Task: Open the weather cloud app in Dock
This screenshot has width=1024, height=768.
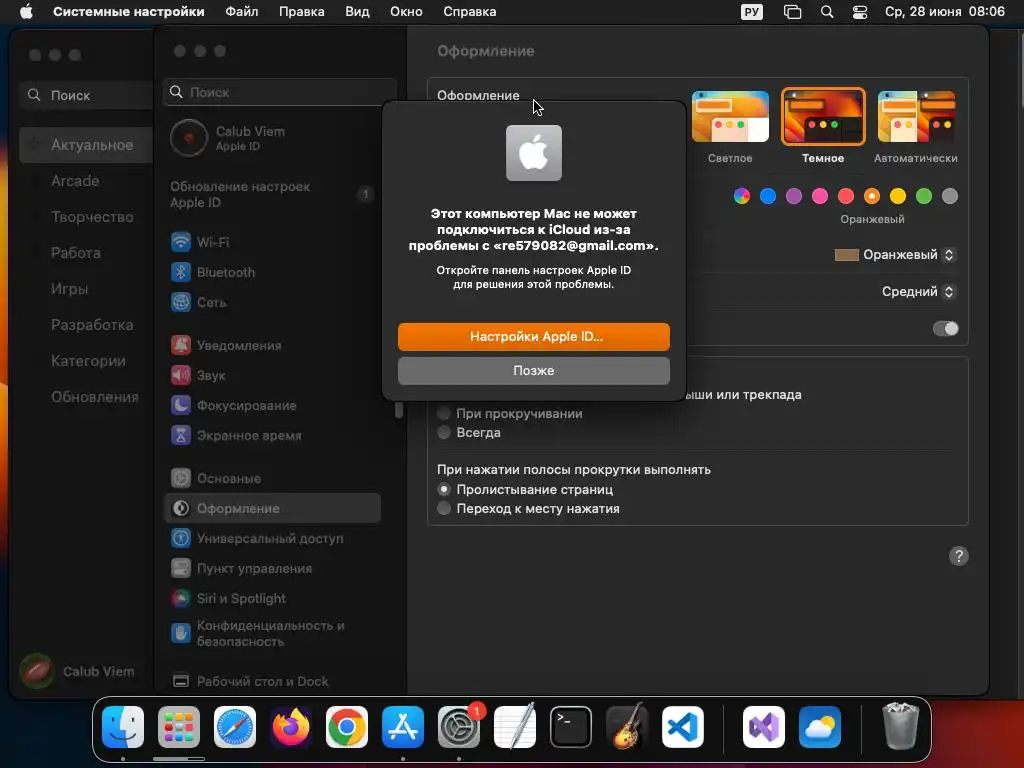Action: coord(820,727)
